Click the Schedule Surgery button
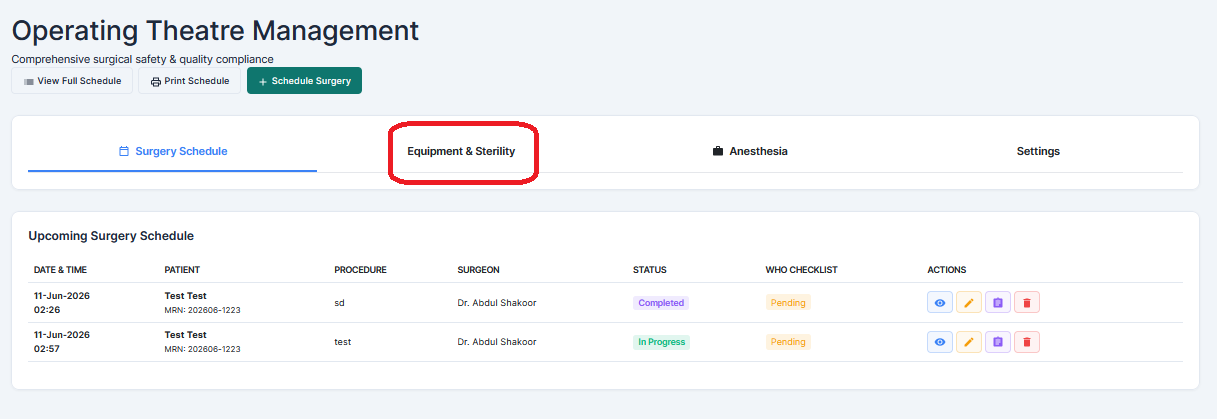Image resolution: width=1222 pixels, height=420 pixels. (x=304, y=81)
